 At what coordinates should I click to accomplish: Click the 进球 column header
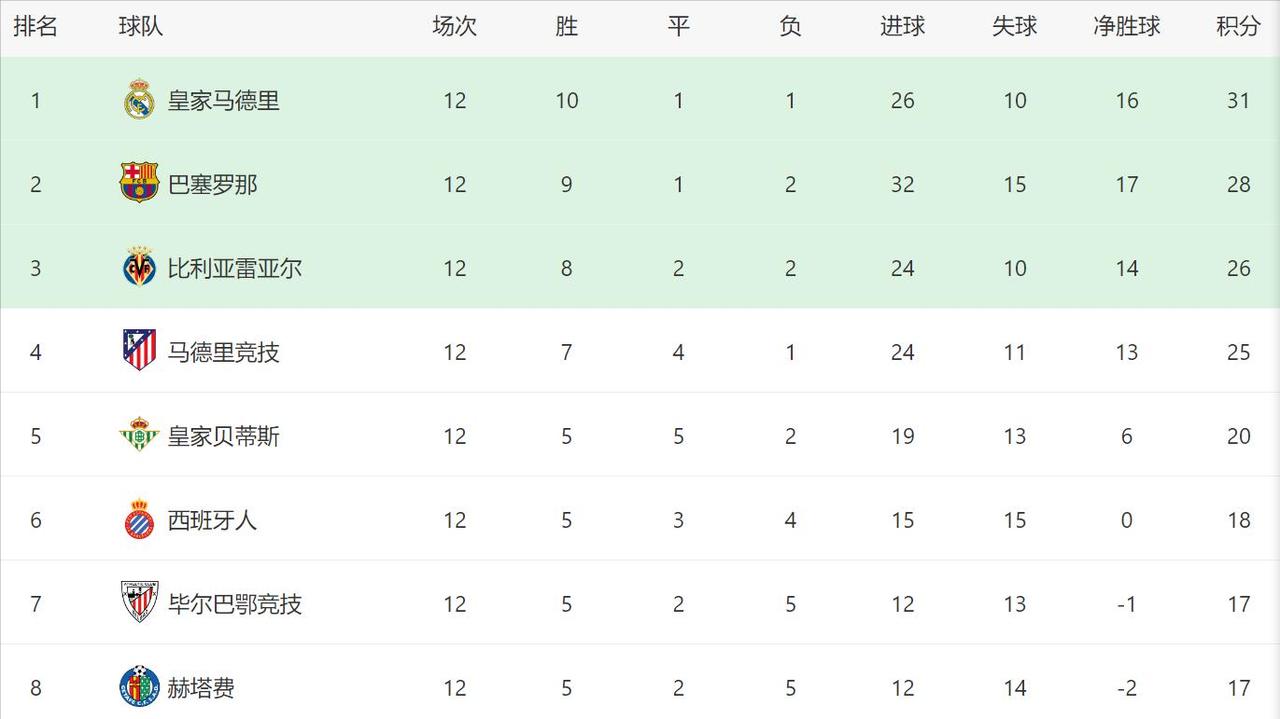(902, 27)
